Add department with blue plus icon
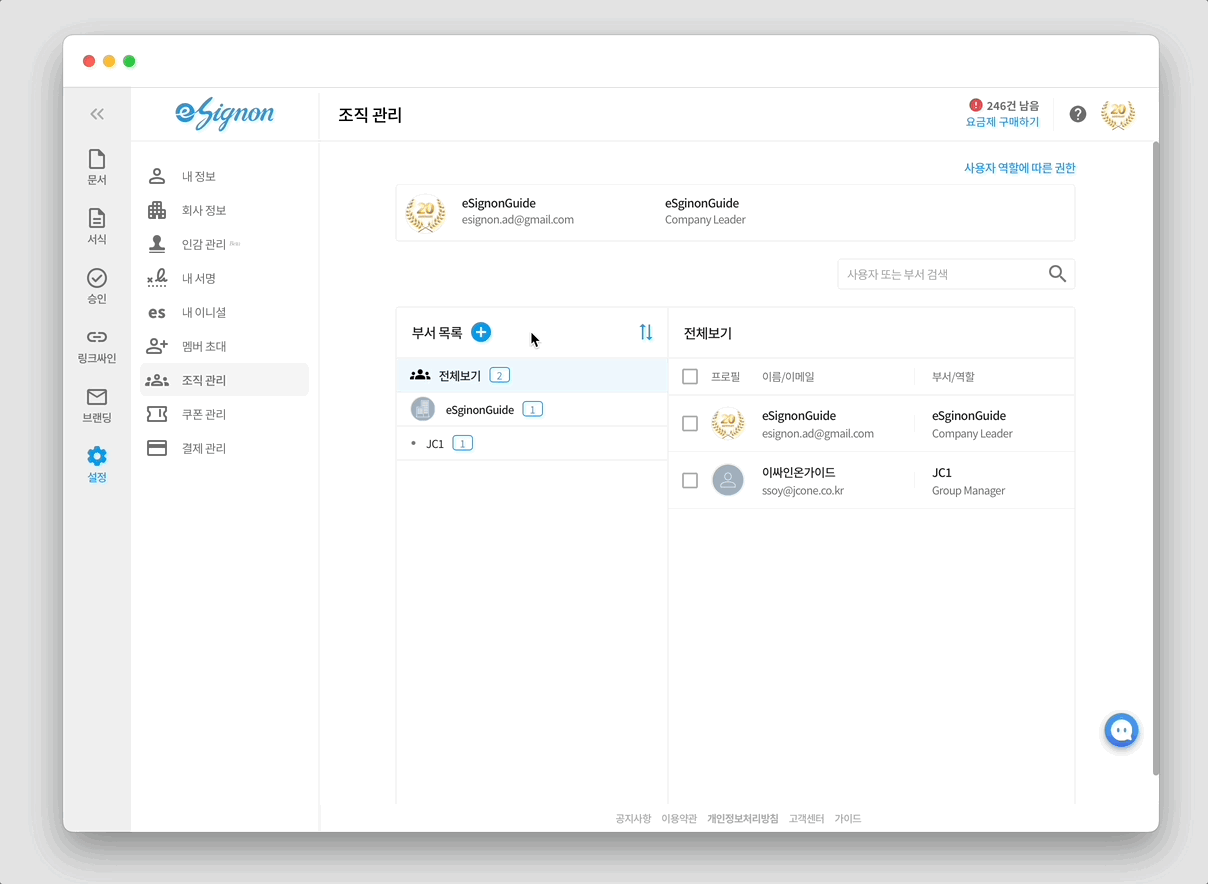 click(x=481, y=332)
